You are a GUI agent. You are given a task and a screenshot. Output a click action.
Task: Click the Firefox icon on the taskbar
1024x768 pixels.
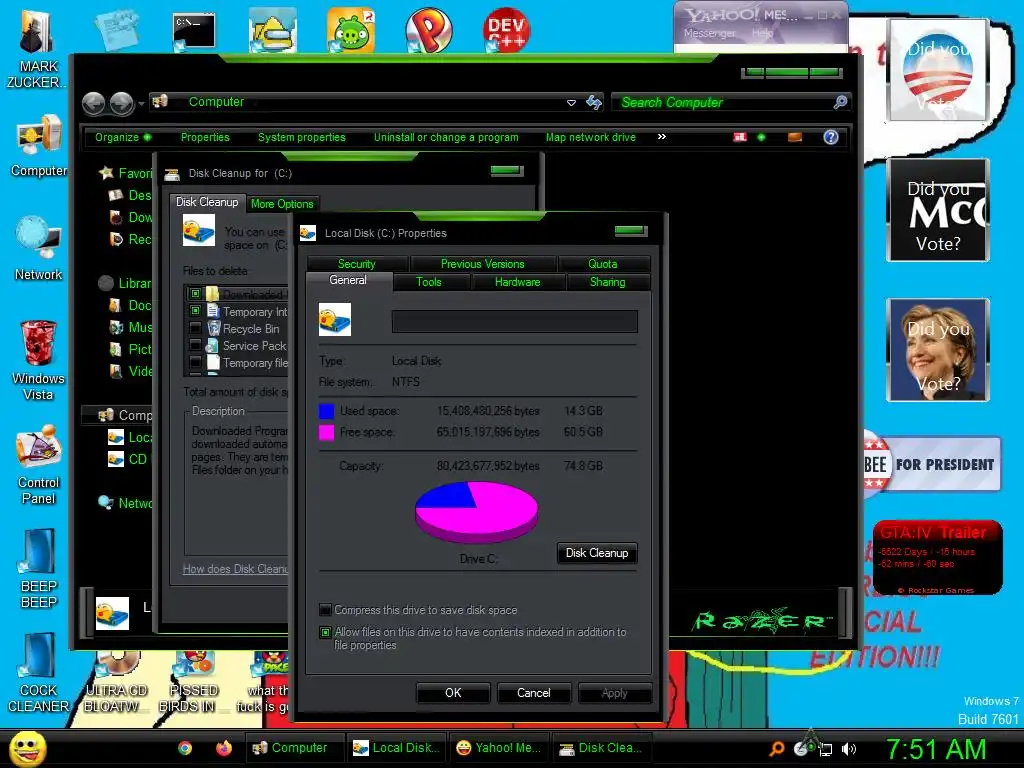click(x=223, y=748)
